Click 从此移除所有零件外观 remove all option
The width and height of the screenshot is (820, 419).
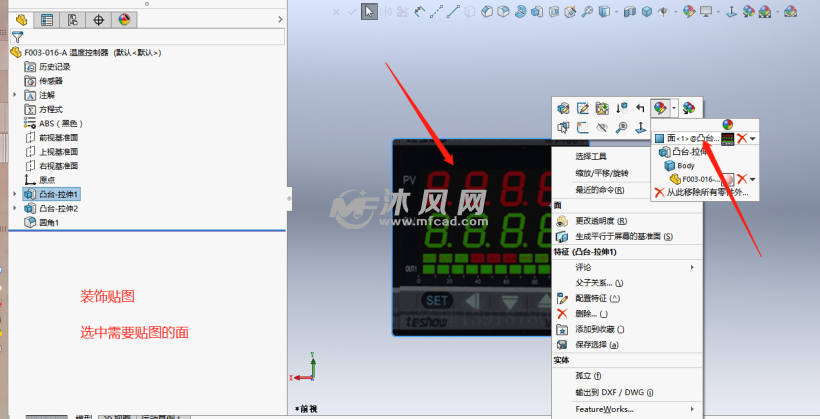pos(702,192)
